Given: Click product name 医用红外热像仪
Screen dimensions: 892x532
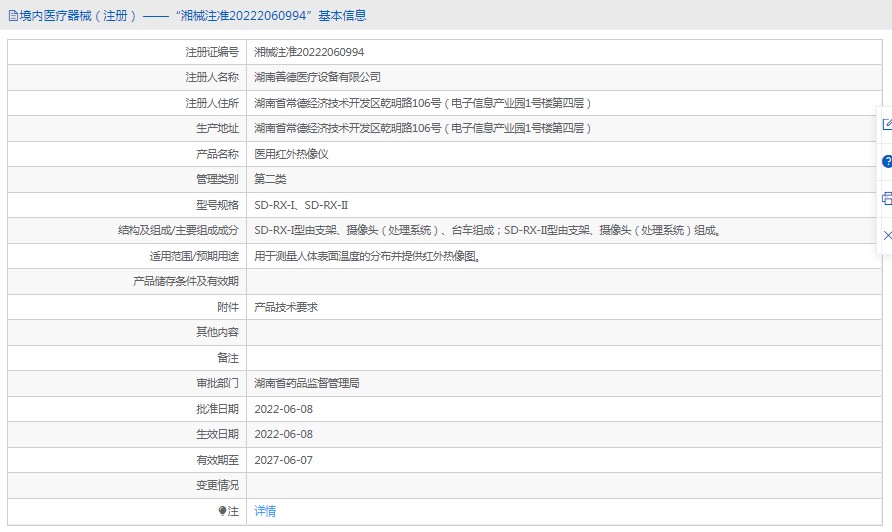Looking at the screenshot, I should tap(291, 154).
